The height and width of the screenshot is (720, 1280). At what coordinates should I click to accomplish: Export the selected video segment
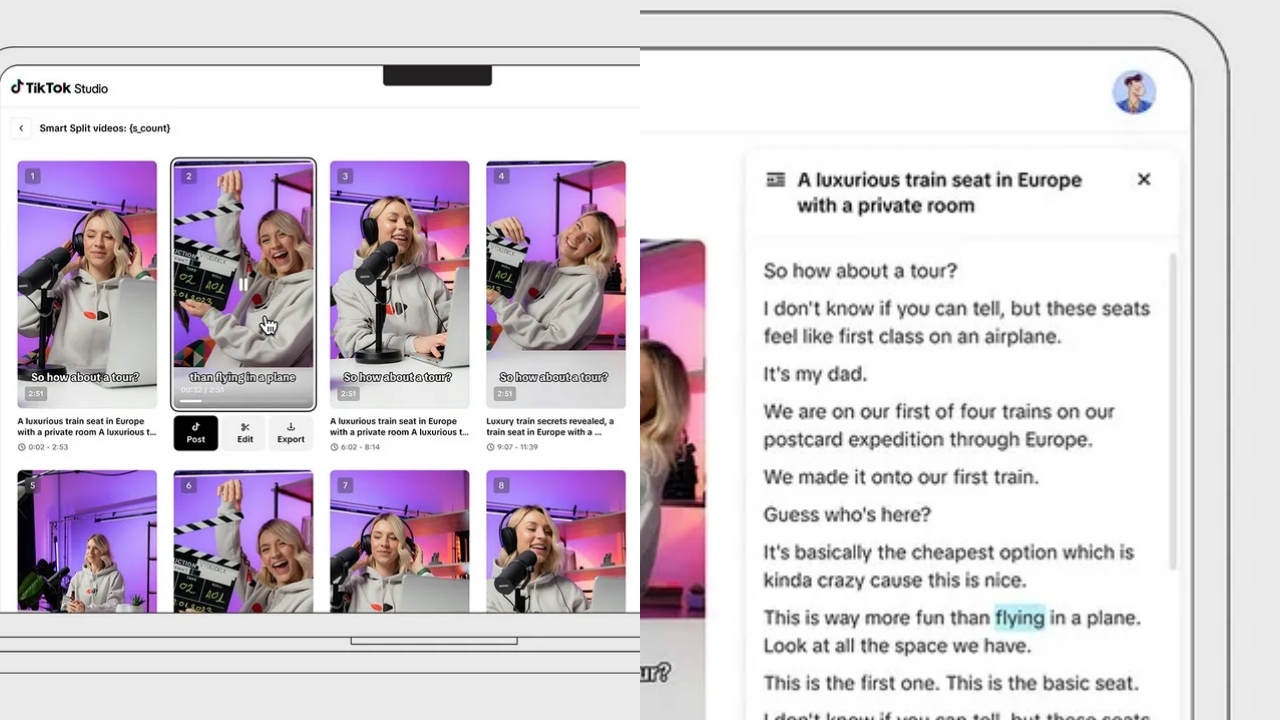(x=290, y=433)
